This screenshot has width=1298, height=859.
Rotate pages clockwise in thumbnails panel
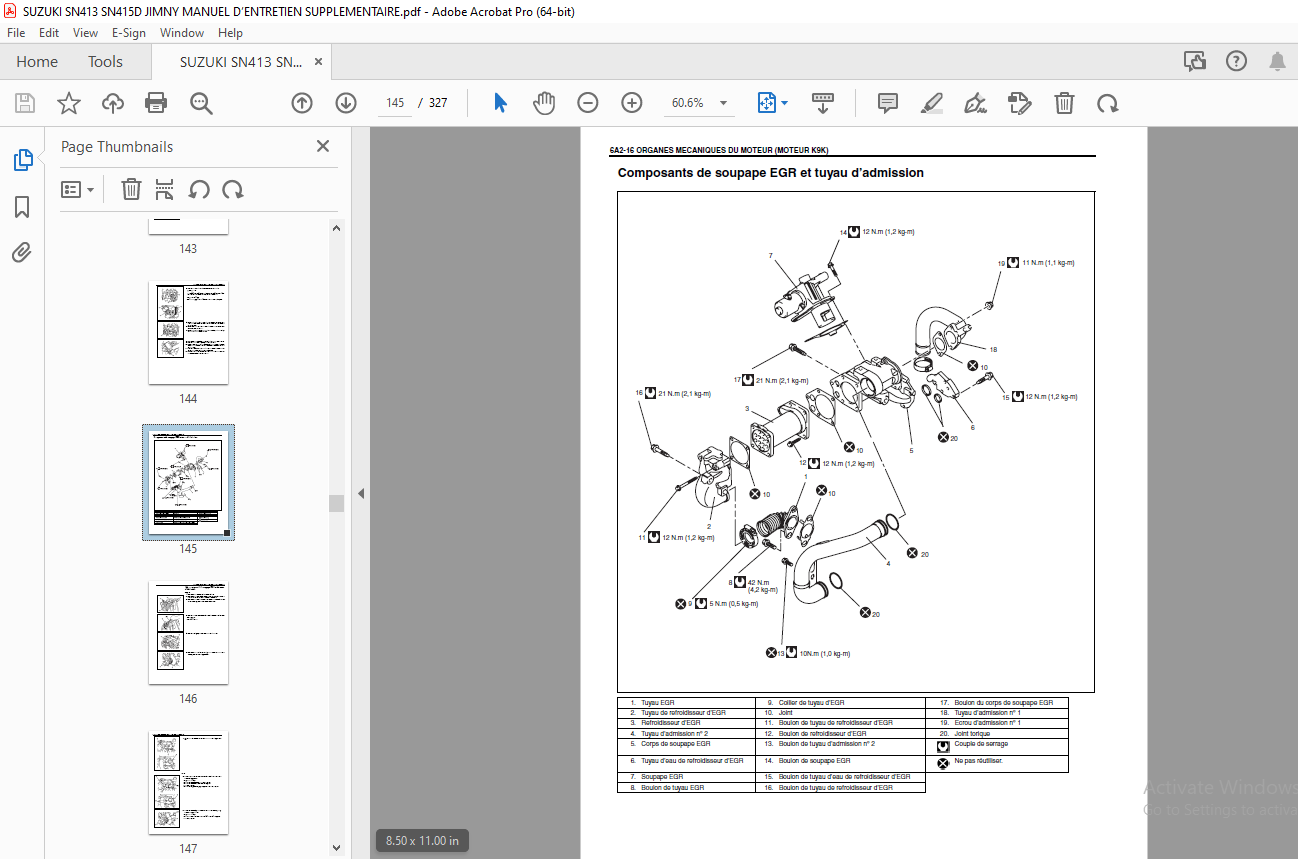(233, 189)
